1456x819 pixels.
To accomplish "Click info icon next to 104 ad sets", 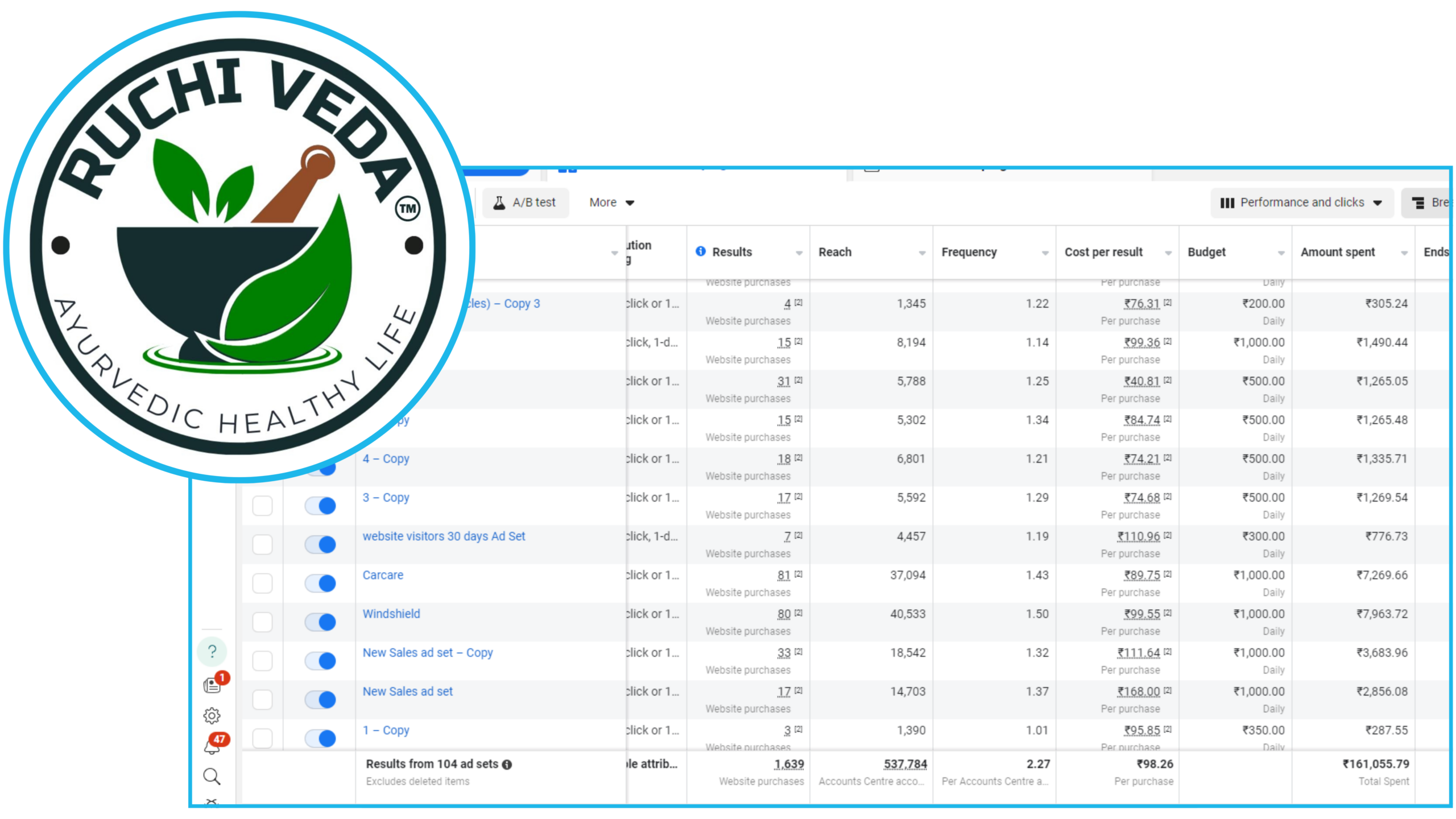I will (507, 765).
